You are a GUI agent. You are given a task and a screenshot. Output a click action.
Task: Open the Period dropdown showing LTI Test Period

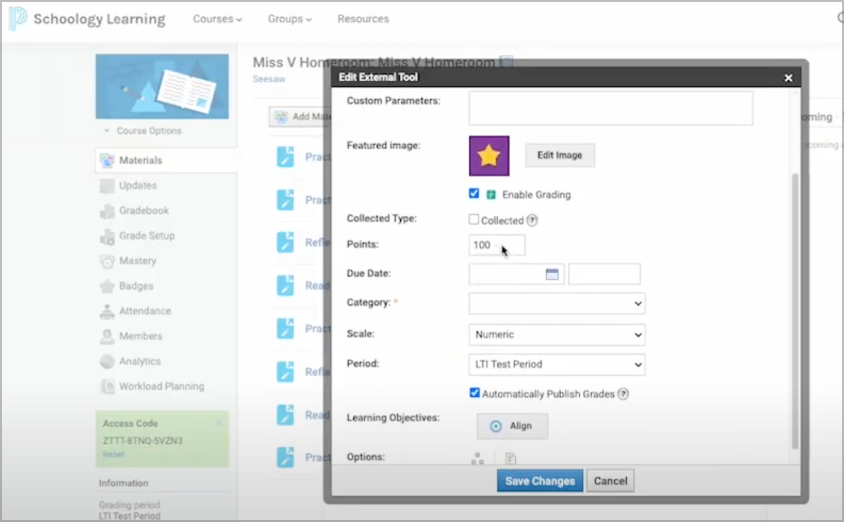point(556,365)
